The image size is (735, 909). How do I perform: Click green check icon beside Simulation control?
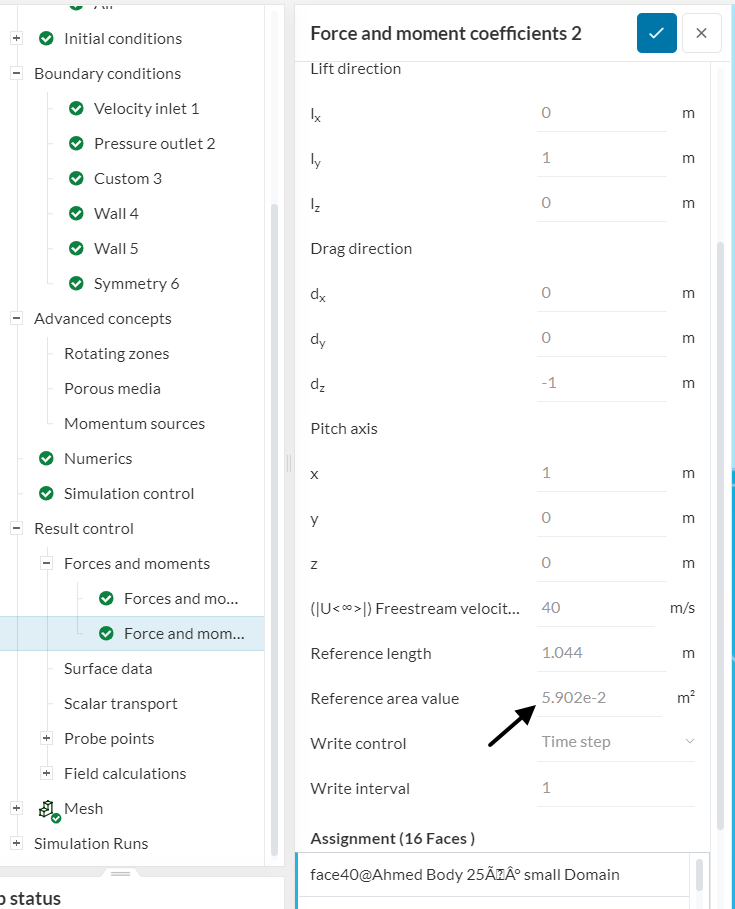coord(46,494)
